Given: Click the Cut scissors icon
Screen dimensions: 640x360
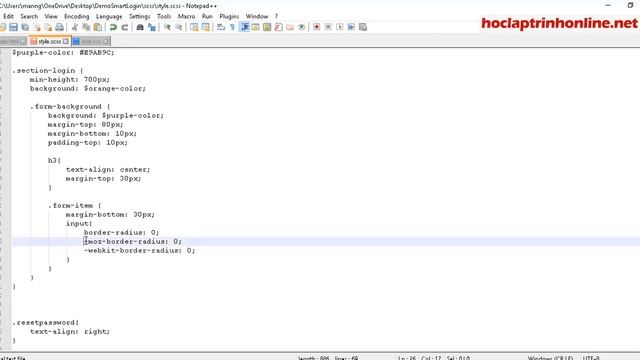Looking at the screenshot, I should click(75, 27).
